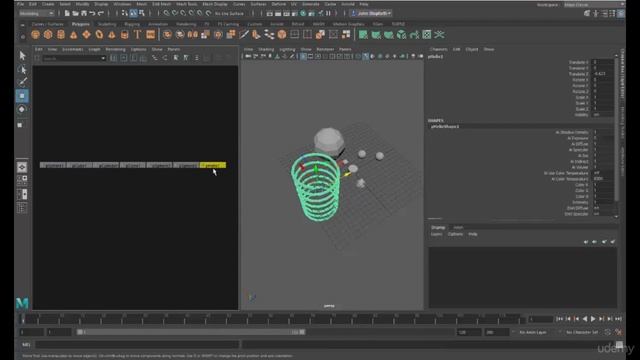Activate the Rotate tool in the toolbox
This screenshot has width=640, height=360.
tap(22, 109)
